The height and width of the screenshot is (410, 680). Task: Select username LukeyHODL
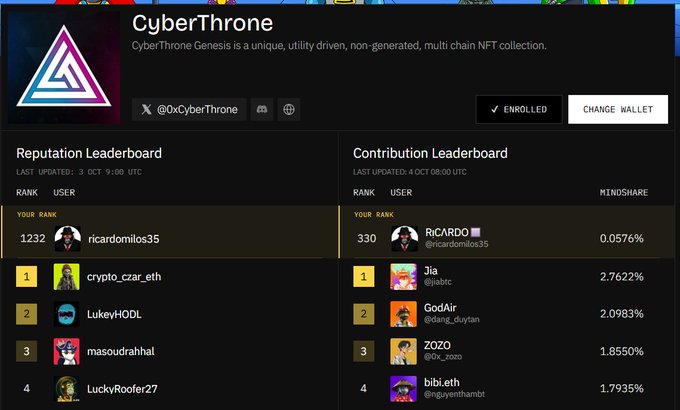[114, 314]
